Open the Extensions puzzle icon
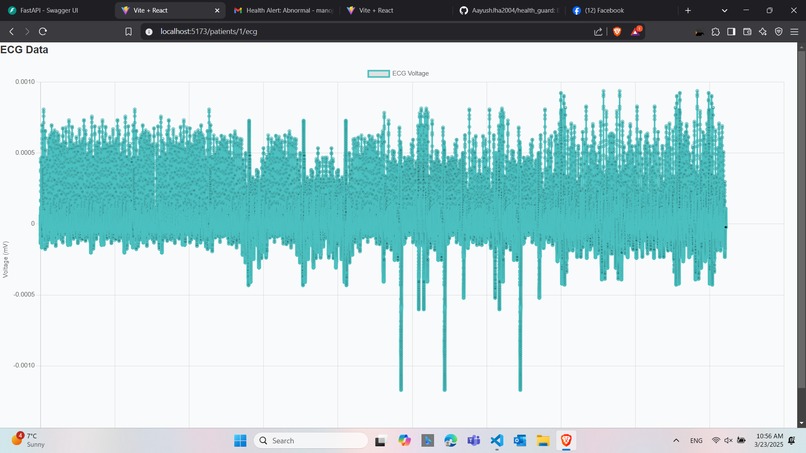806x453 pixels. 716,31
